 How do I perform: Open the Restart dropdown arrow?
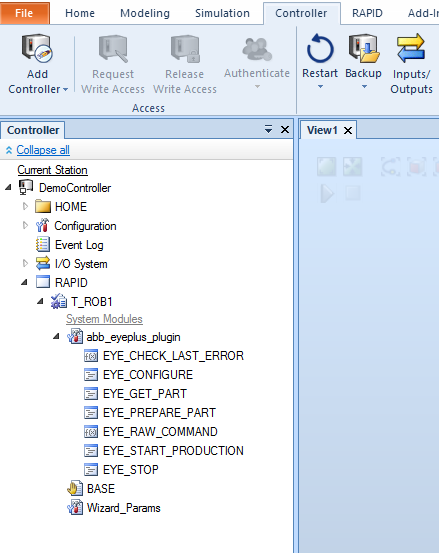[x=320, y=86]
